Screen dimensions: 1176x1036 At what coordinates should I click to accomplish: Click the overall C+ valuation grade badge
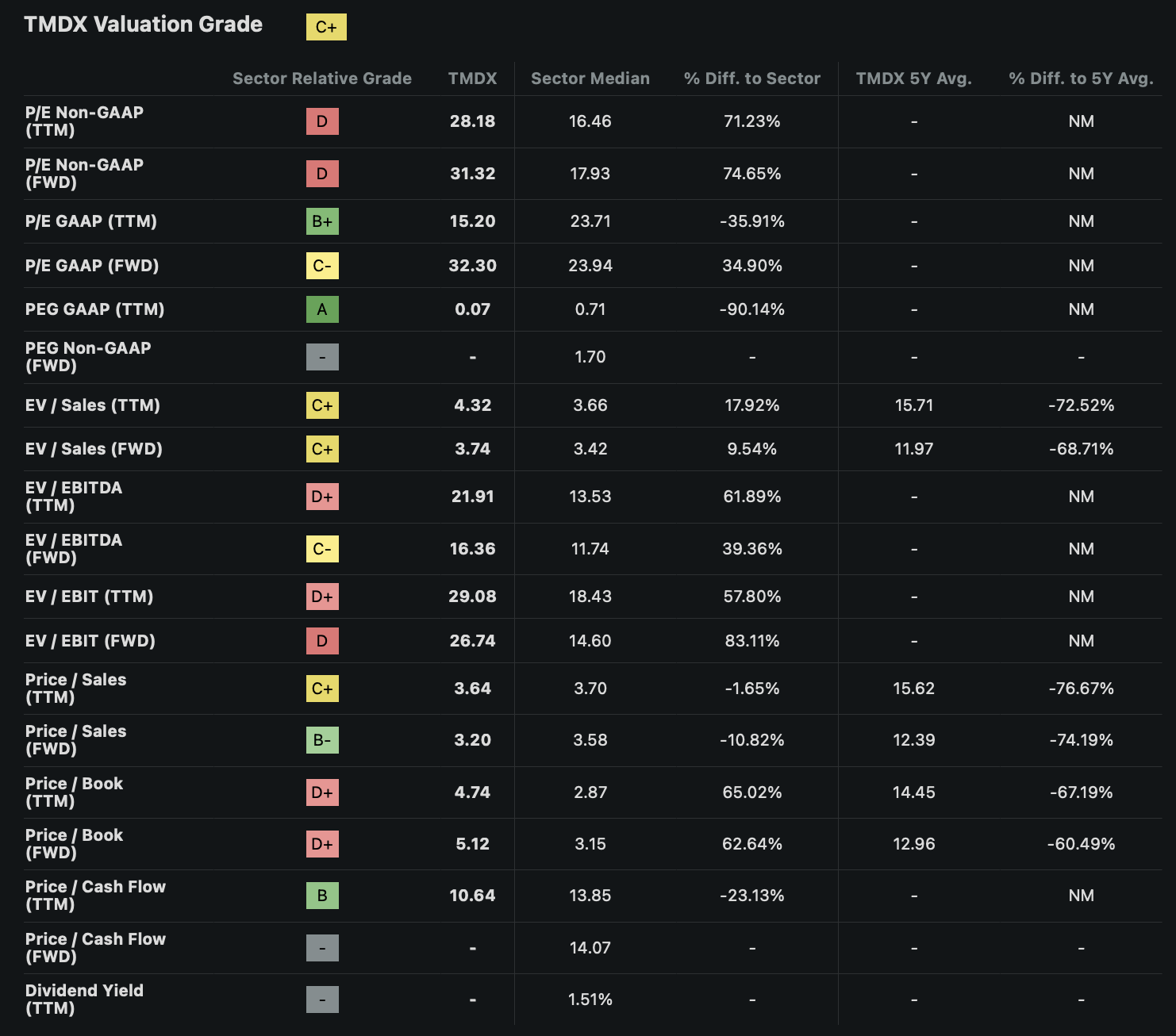[x=326, y=27]
